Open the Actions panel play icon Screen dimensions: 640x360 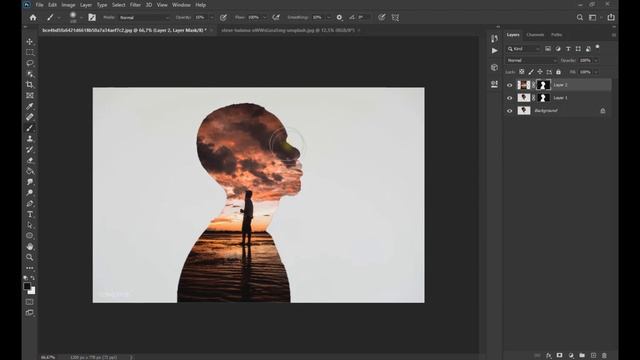495,51
